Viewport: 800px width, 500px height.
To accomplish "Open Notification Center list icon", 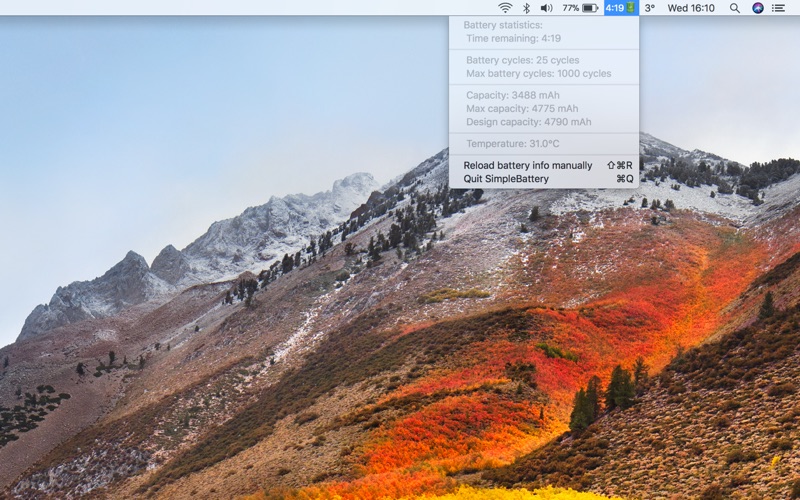I will point(778,8).
